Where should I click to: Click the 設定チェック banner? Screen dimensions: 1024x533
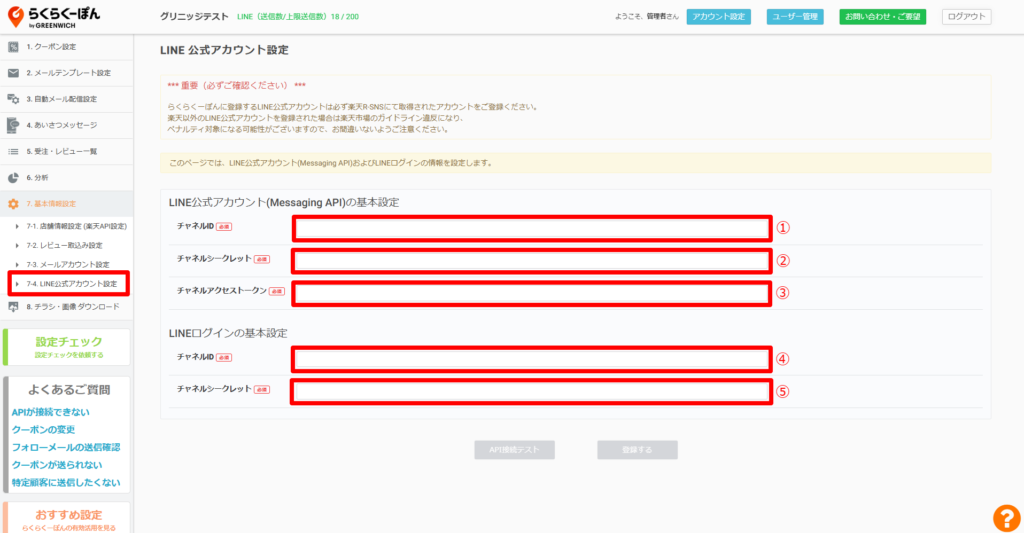coord(68,347)
